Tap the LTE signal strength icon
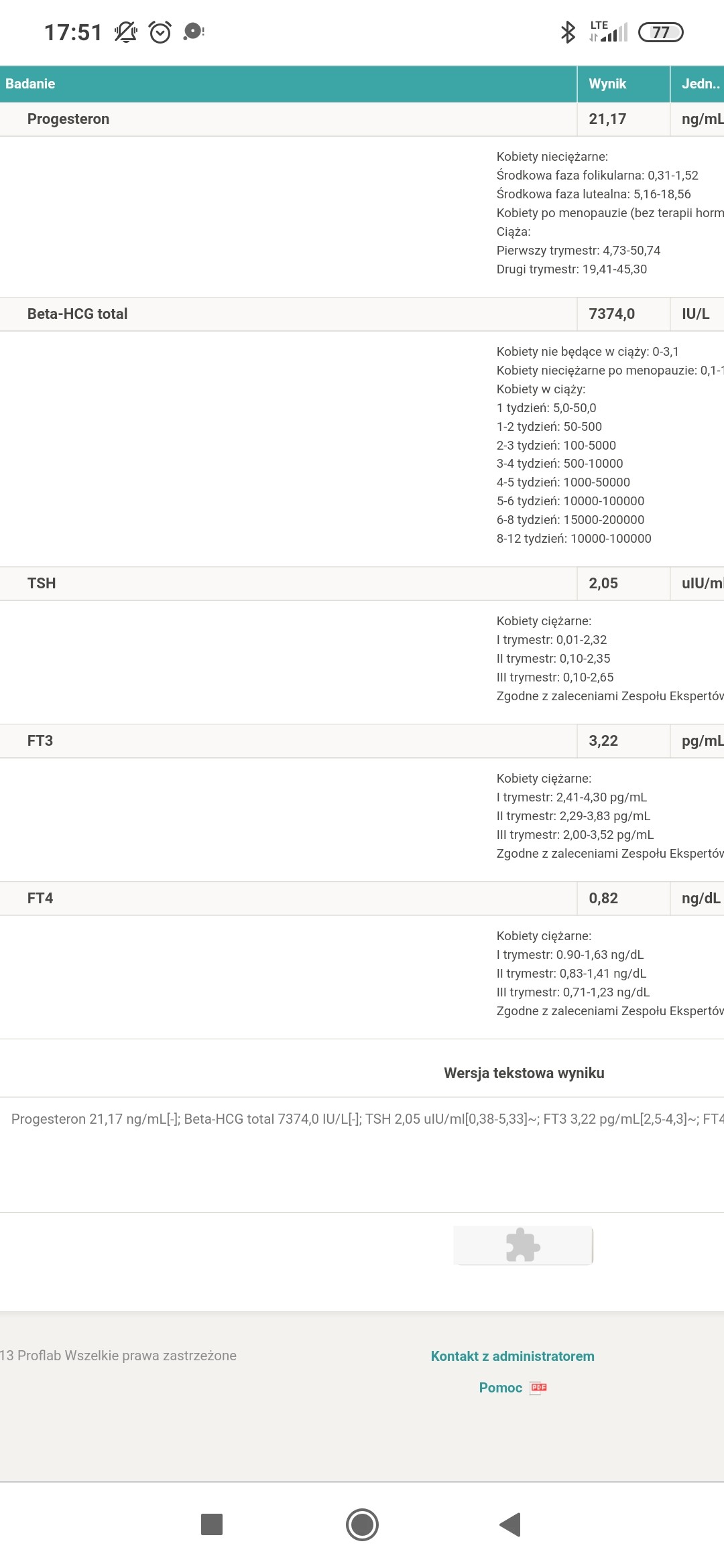 [x=609, y=31]
